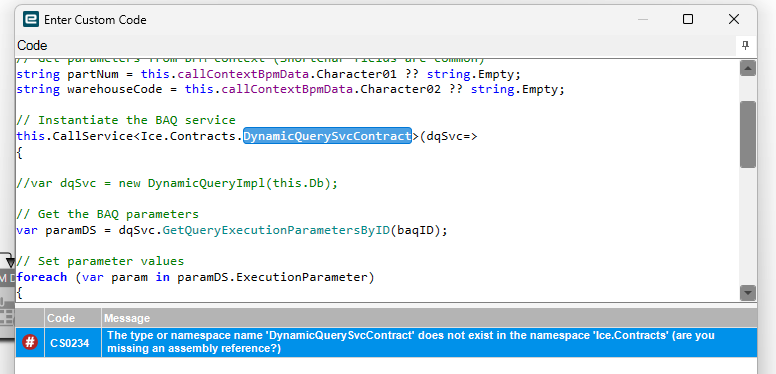Click the scrollbar up arrow button
776x374 pixels.
click(x=748, y=68)
